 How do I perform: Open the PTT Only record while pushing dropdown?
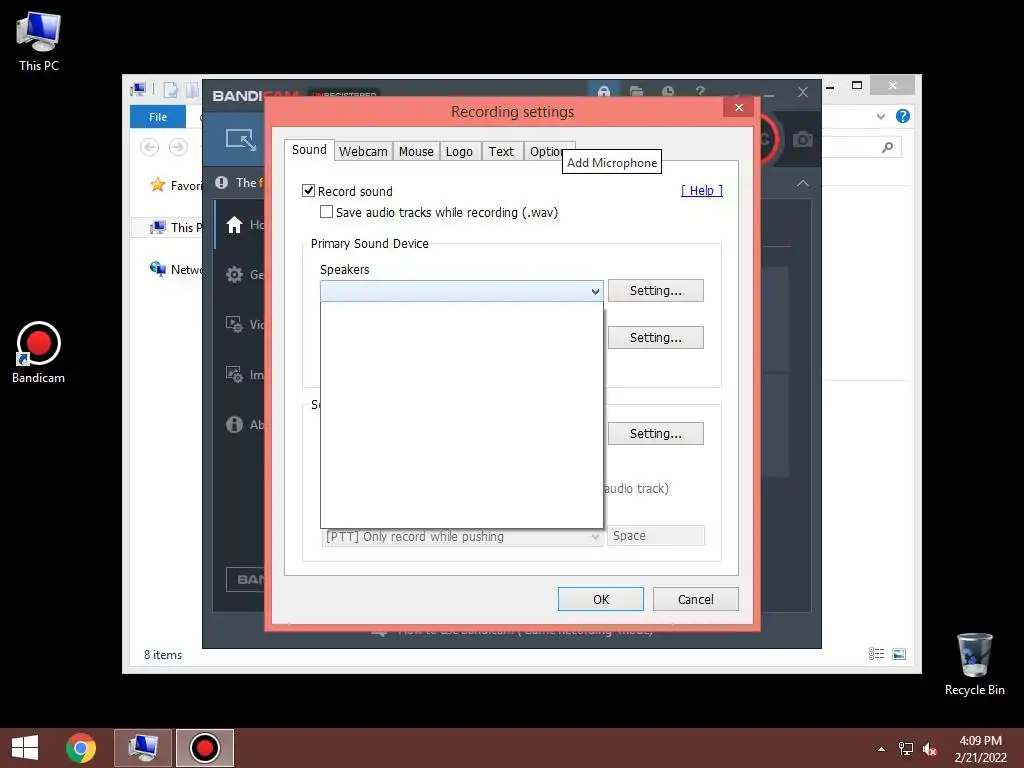[461, 536]
